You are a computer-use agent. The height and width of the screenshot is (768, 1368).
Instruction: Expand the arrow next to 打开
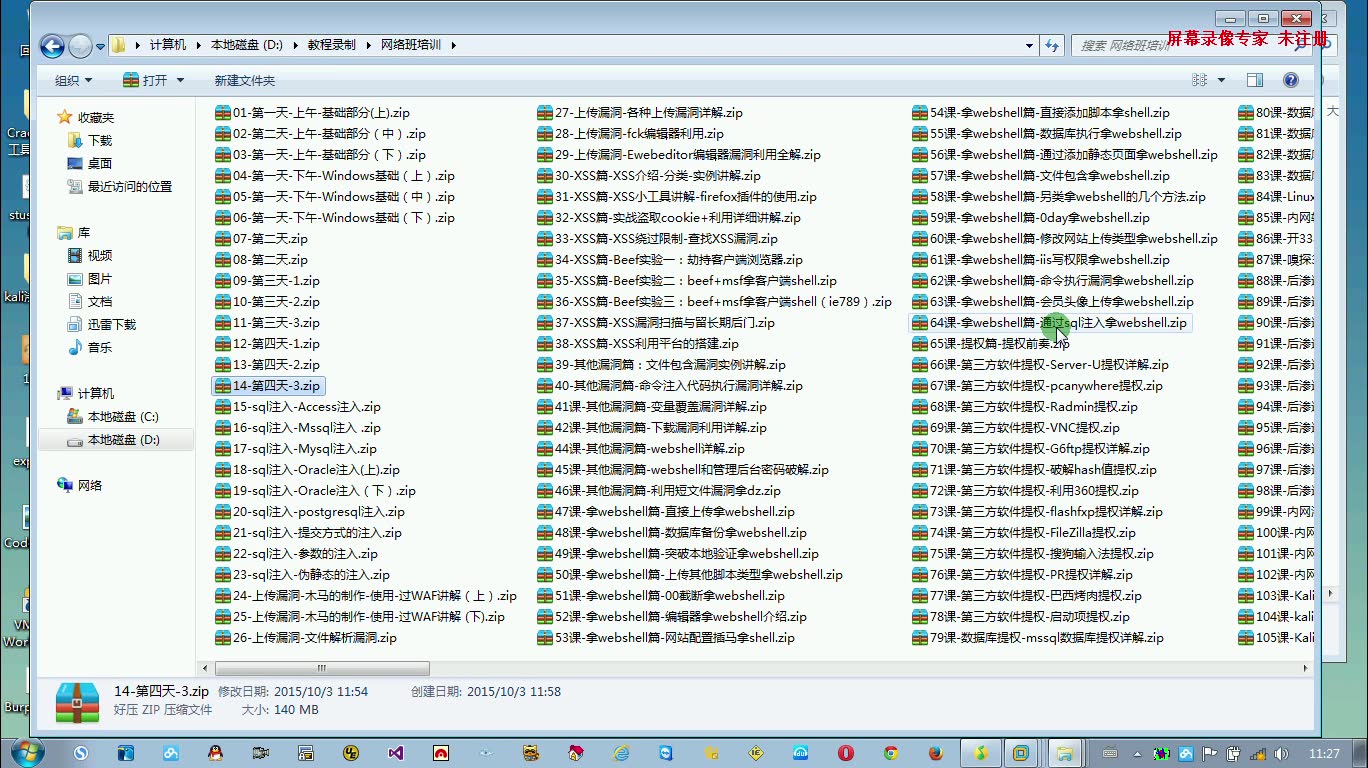180,80
